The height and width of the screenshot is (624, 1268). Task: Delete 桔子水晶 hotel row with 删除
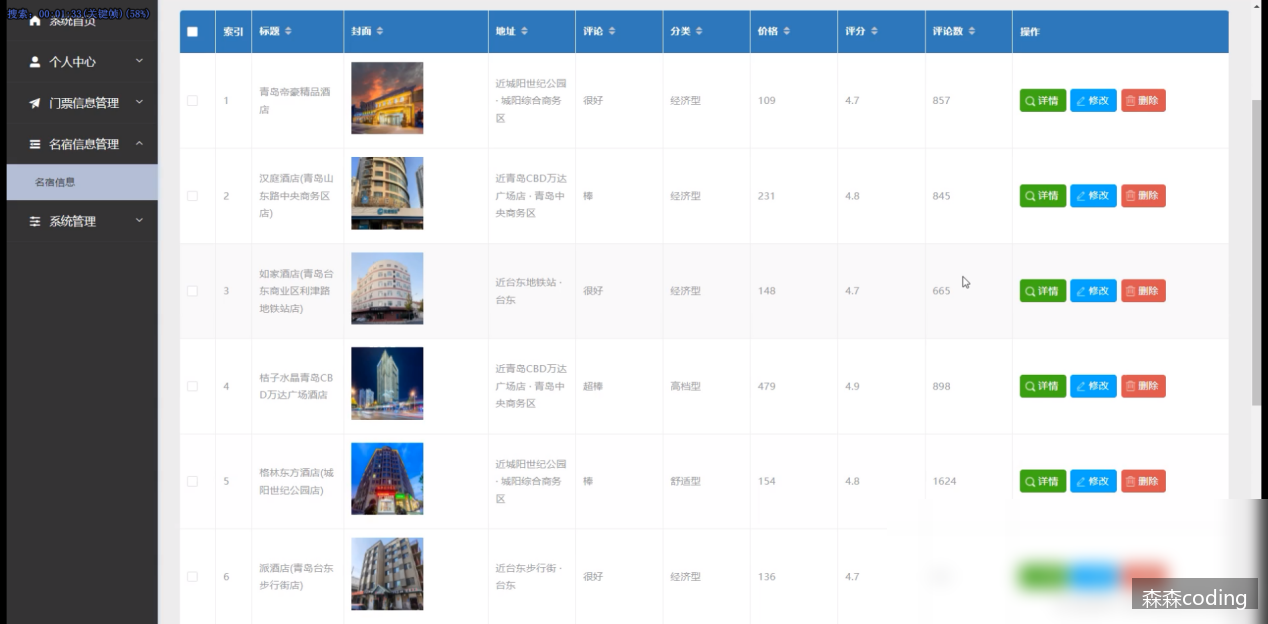(1143, 386)
